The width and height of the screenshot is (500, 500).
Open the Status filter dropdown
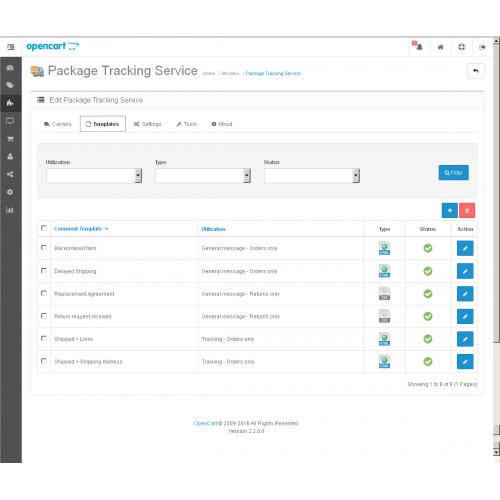[312, 176]
